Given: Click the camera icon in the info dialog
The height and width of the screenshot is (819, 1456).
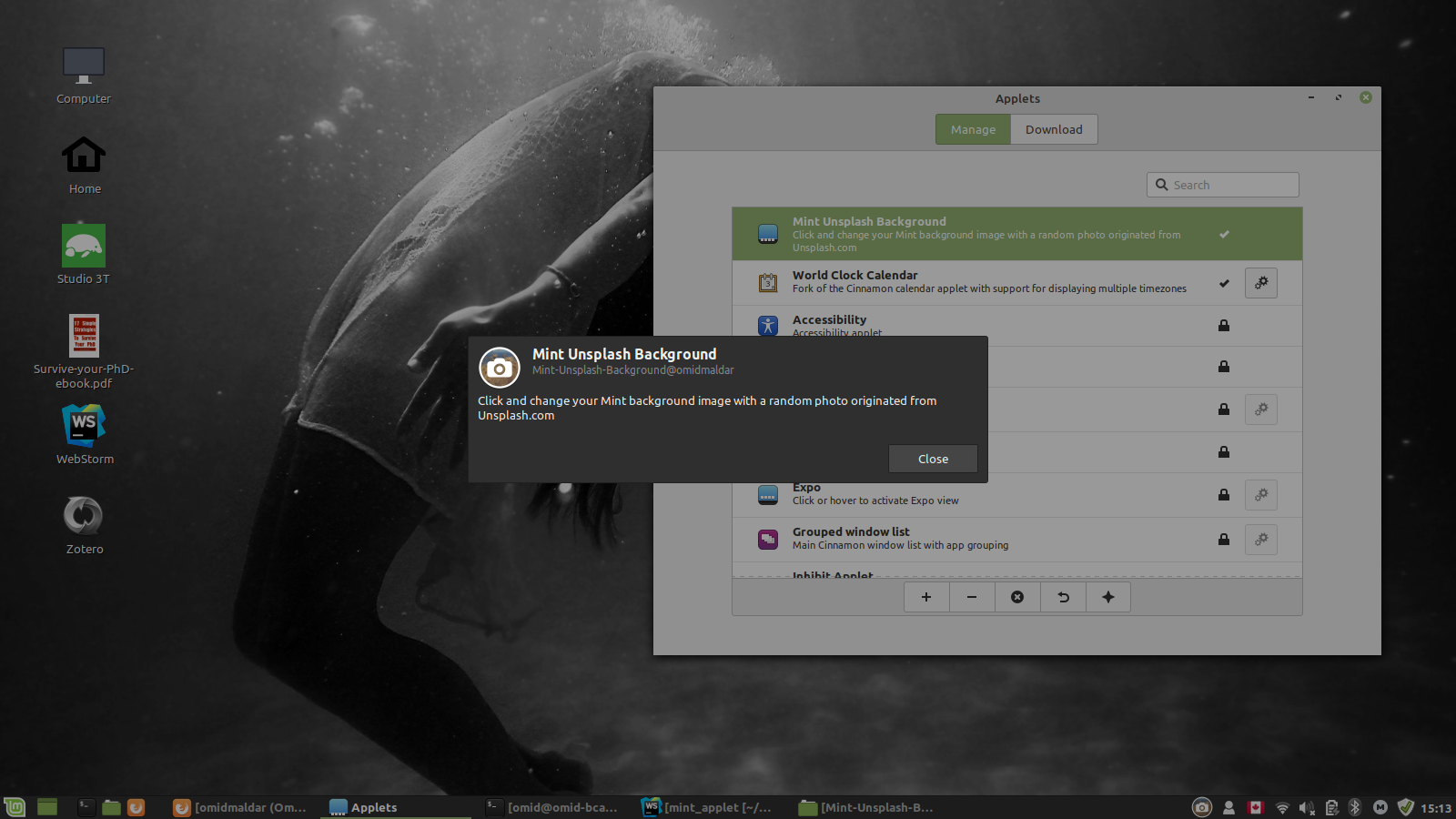Looking at the screenshot, I should point(499,368).
